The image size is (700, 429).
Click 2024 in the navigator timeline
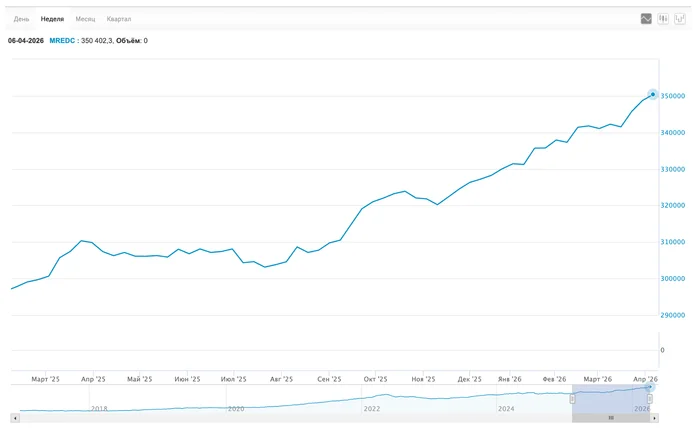[x=507, y=408]
